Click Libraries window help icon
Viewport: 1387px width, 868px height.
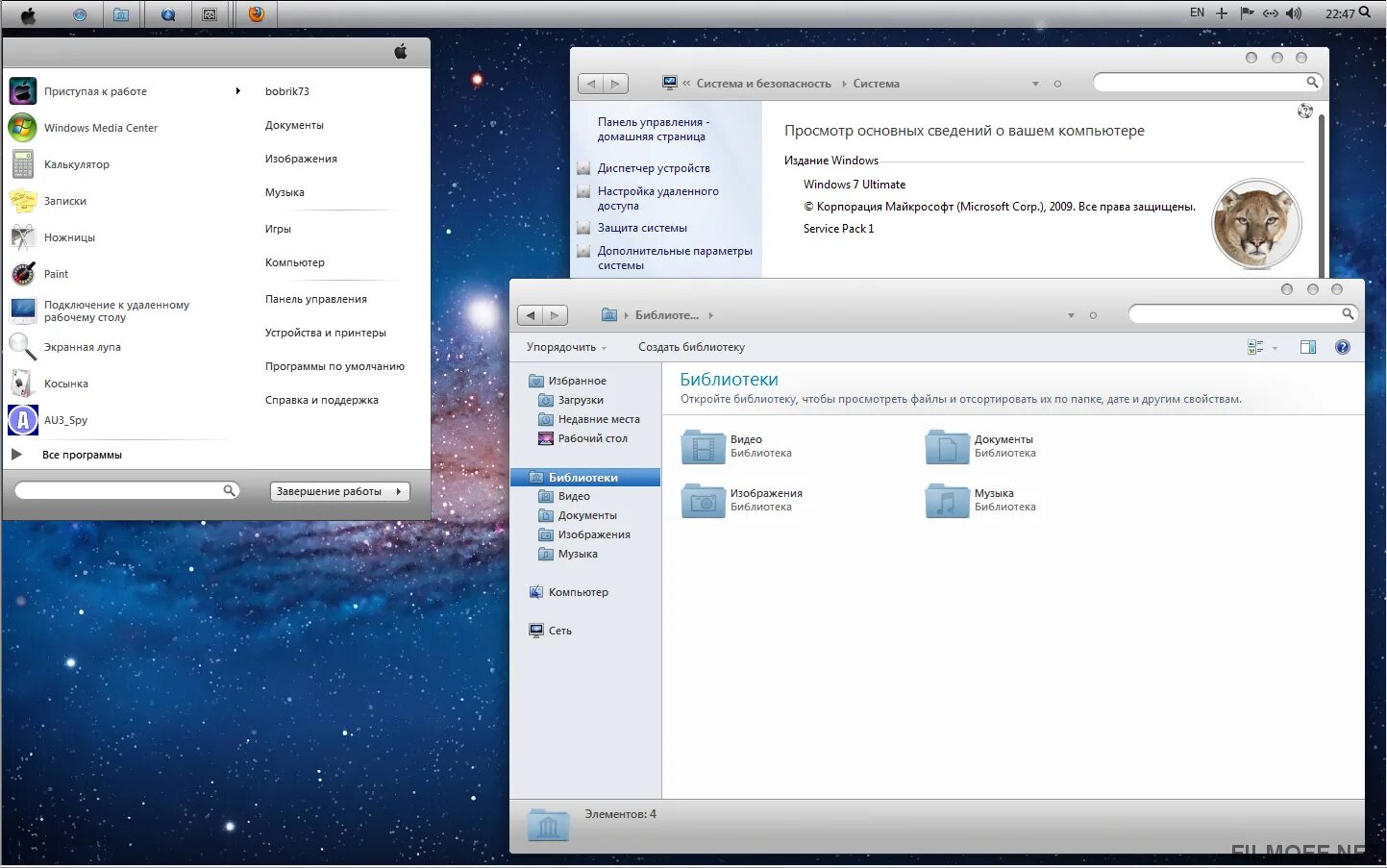1343,347
